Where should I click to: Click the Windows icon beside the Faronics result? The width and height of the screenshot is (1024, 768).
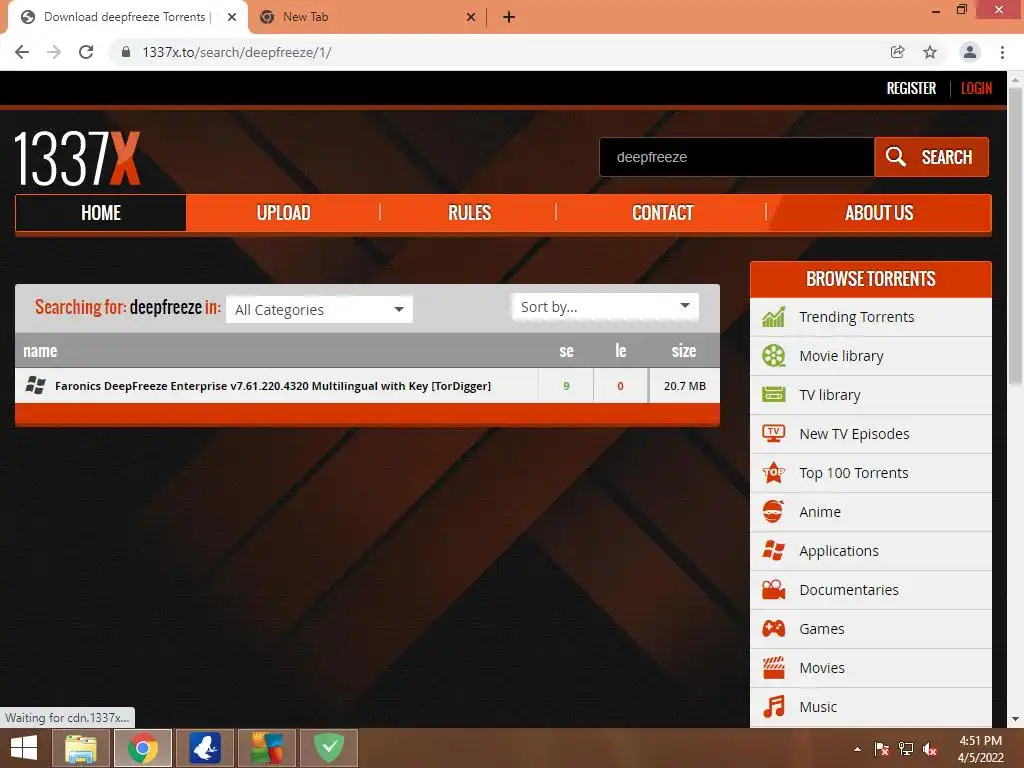(x=35, y=385)
